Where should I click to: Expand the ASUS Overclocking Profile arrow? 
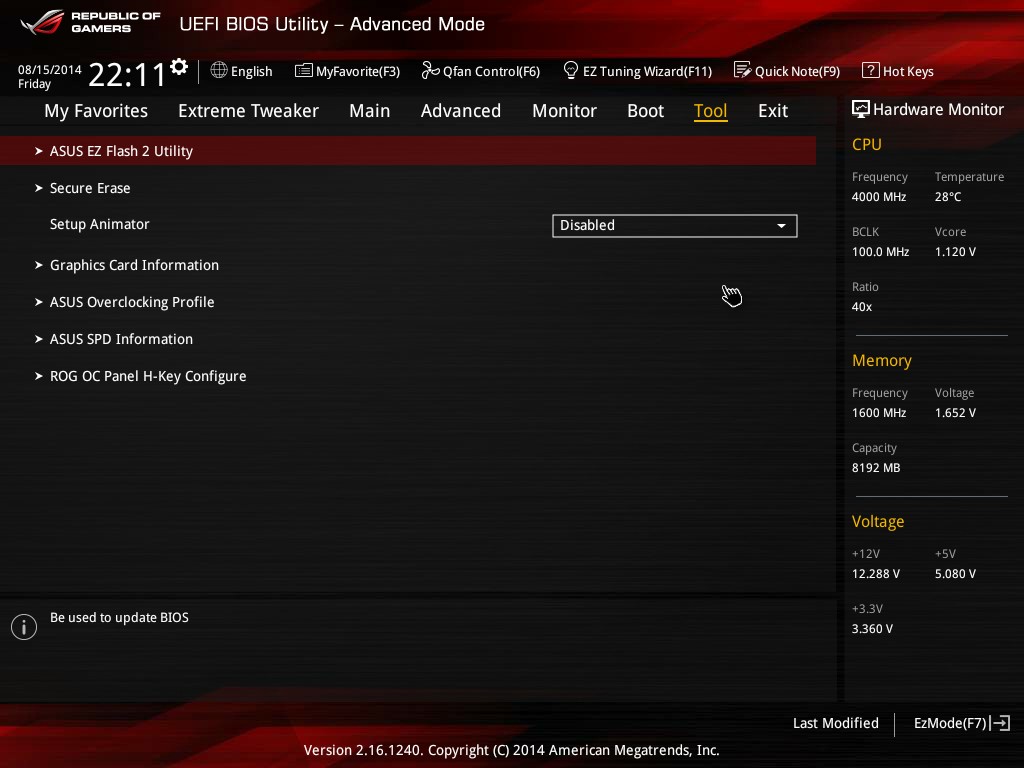click(x=39, y=302)
